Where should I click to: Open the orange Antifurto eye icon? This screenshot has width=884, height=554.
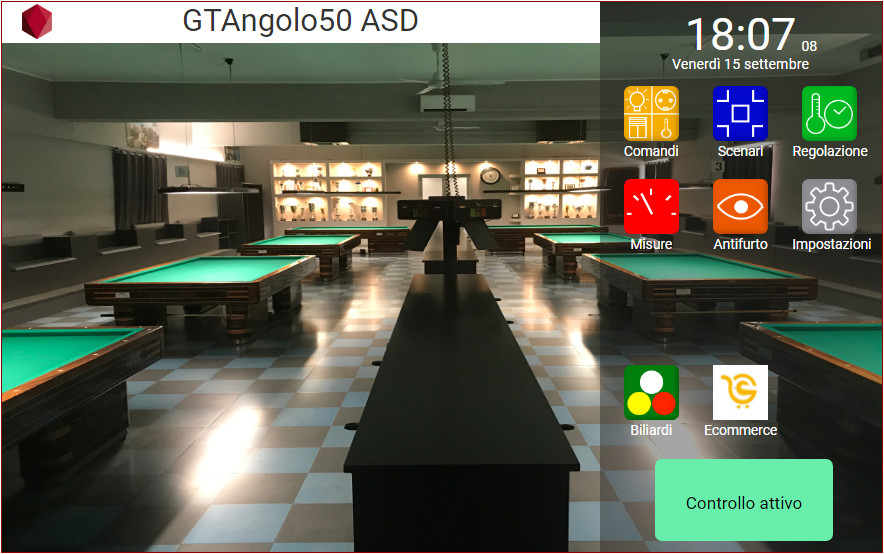(x=740, y=206)
